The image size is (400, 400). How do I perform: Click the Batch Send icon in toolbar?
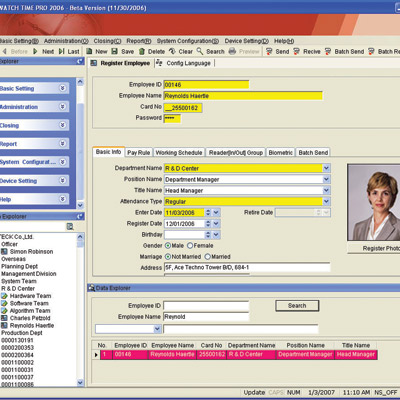click(x=328, y=51)
